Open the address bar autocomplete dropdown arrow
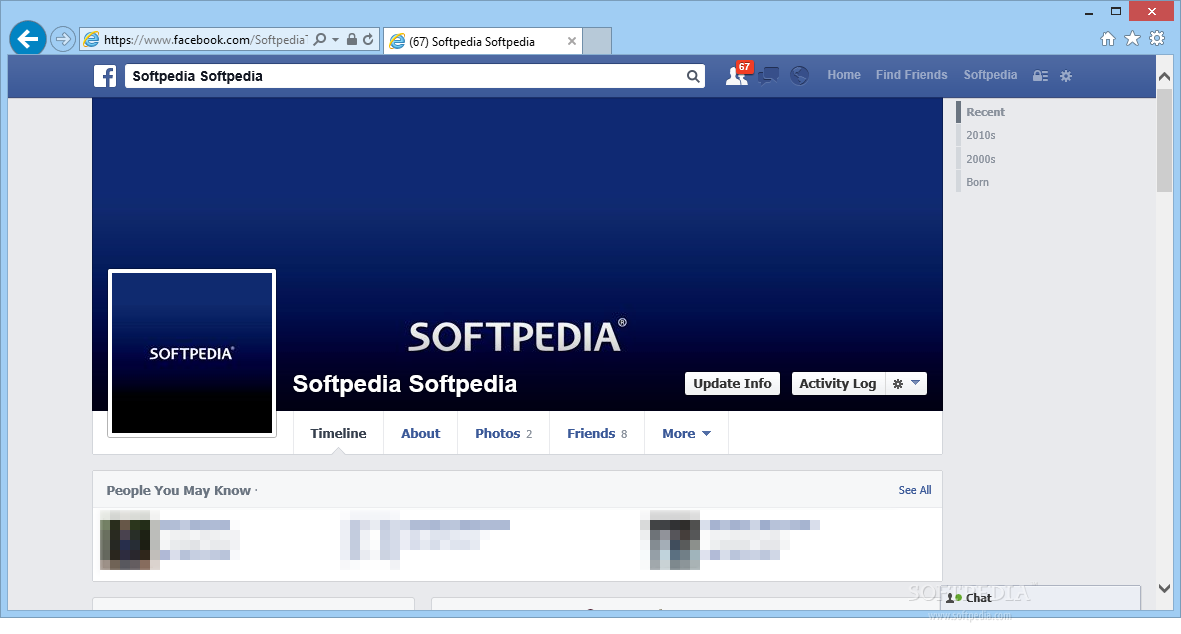The height and width of the screenshot is (634, 1181). click(x=336, y=39)
